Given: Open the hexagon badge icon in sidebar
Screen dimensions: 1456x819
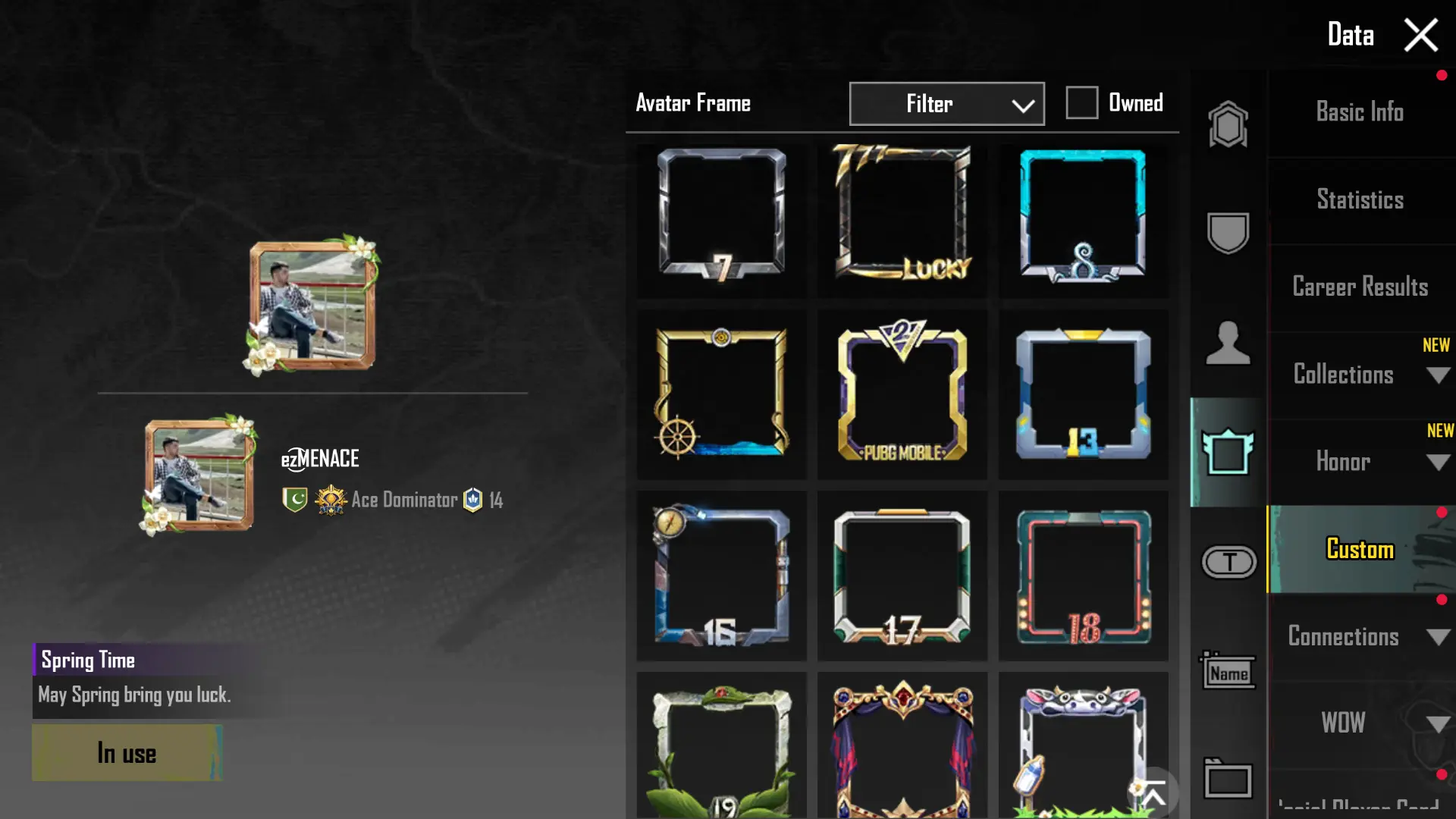Looking at the screenshot, I should click(1228, 124).
